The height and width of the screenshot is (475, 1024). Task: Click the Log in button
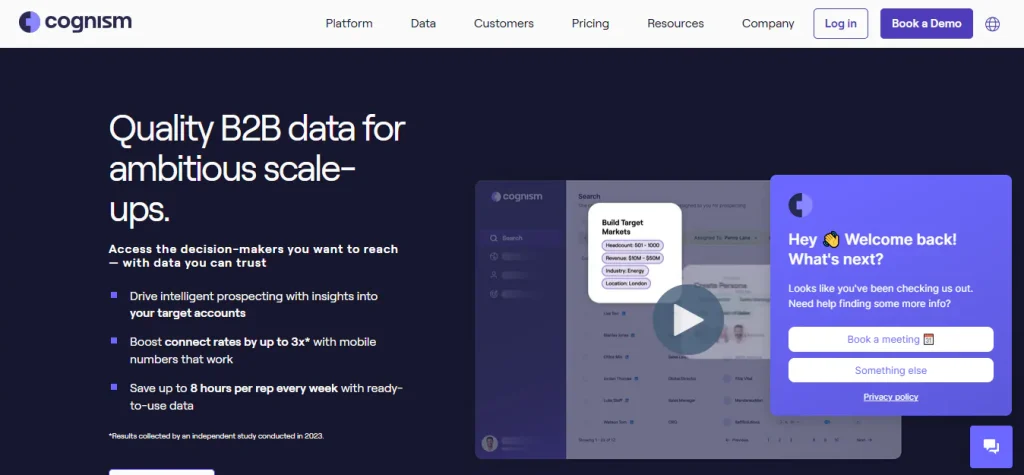point(840,24)
